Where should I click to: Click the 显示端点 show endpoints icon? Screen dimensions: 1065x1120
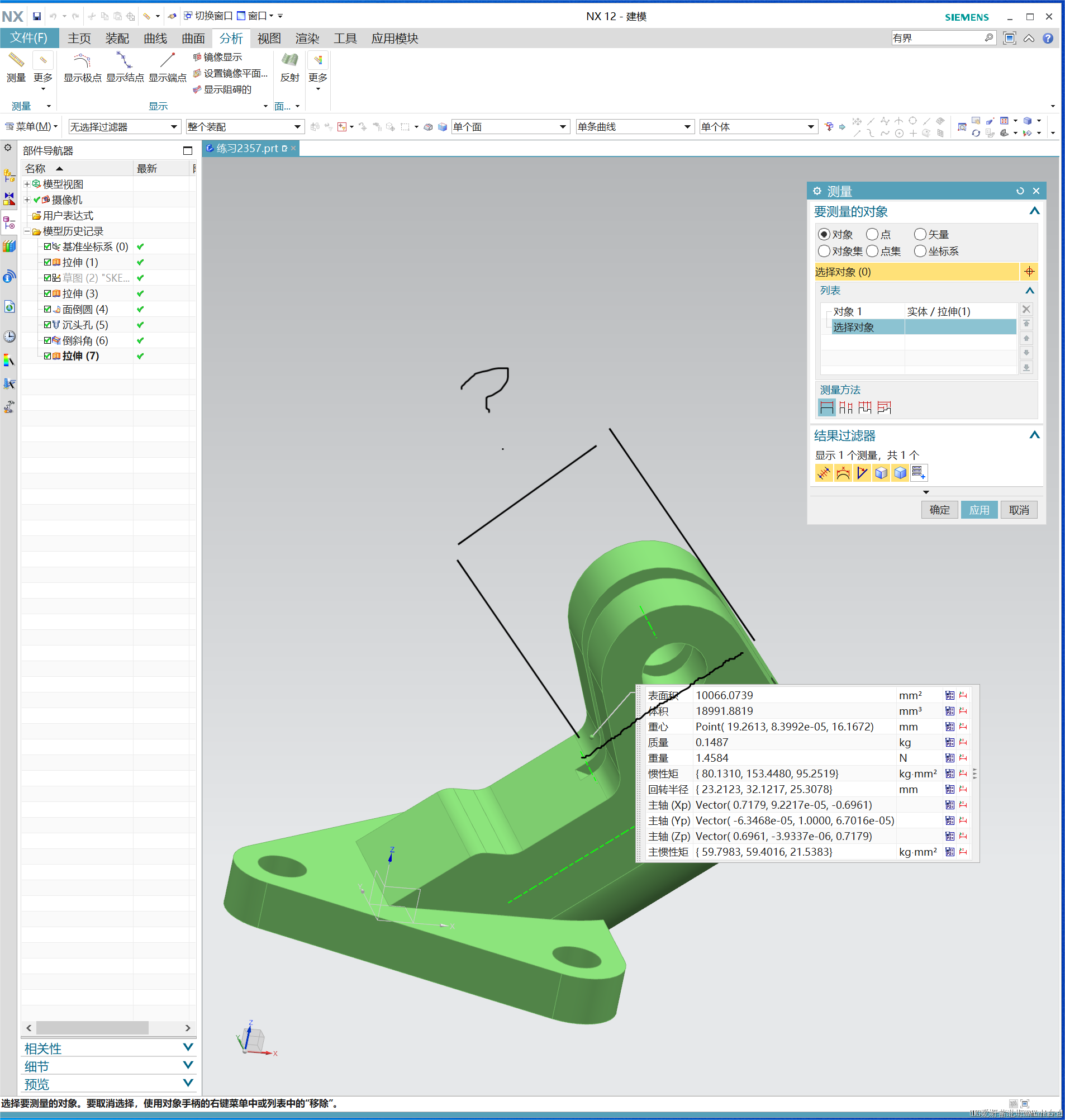coord(168,61)
